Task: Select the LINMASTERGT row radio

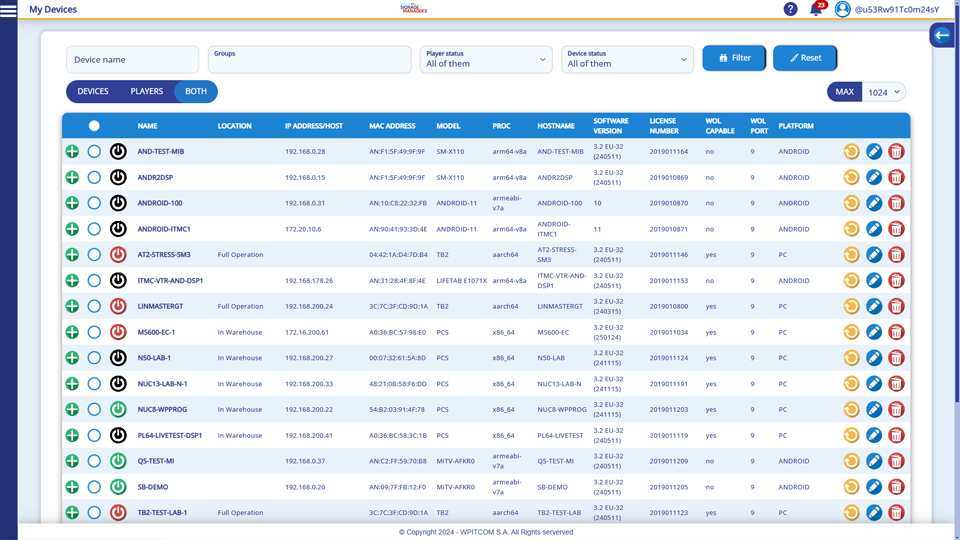Action: coord(94,306)
